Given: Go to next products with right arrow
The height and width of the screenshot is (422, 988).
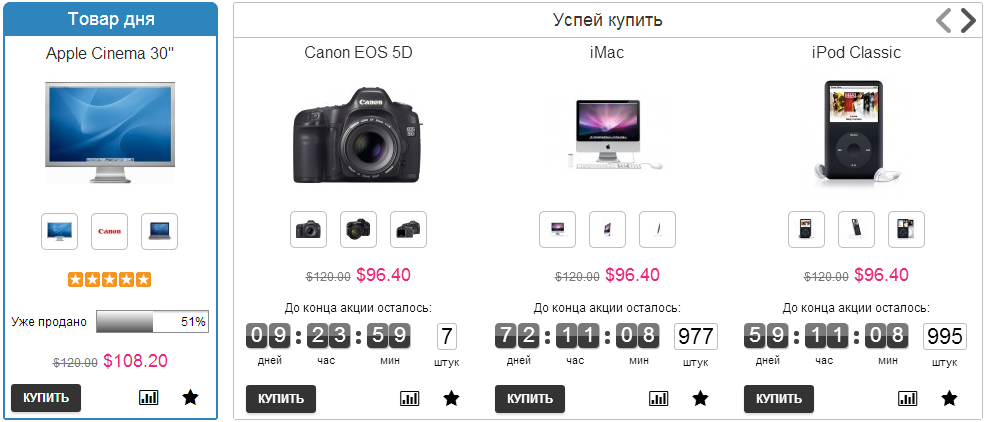Looking at the screenshot, I should tap(968, 21).
